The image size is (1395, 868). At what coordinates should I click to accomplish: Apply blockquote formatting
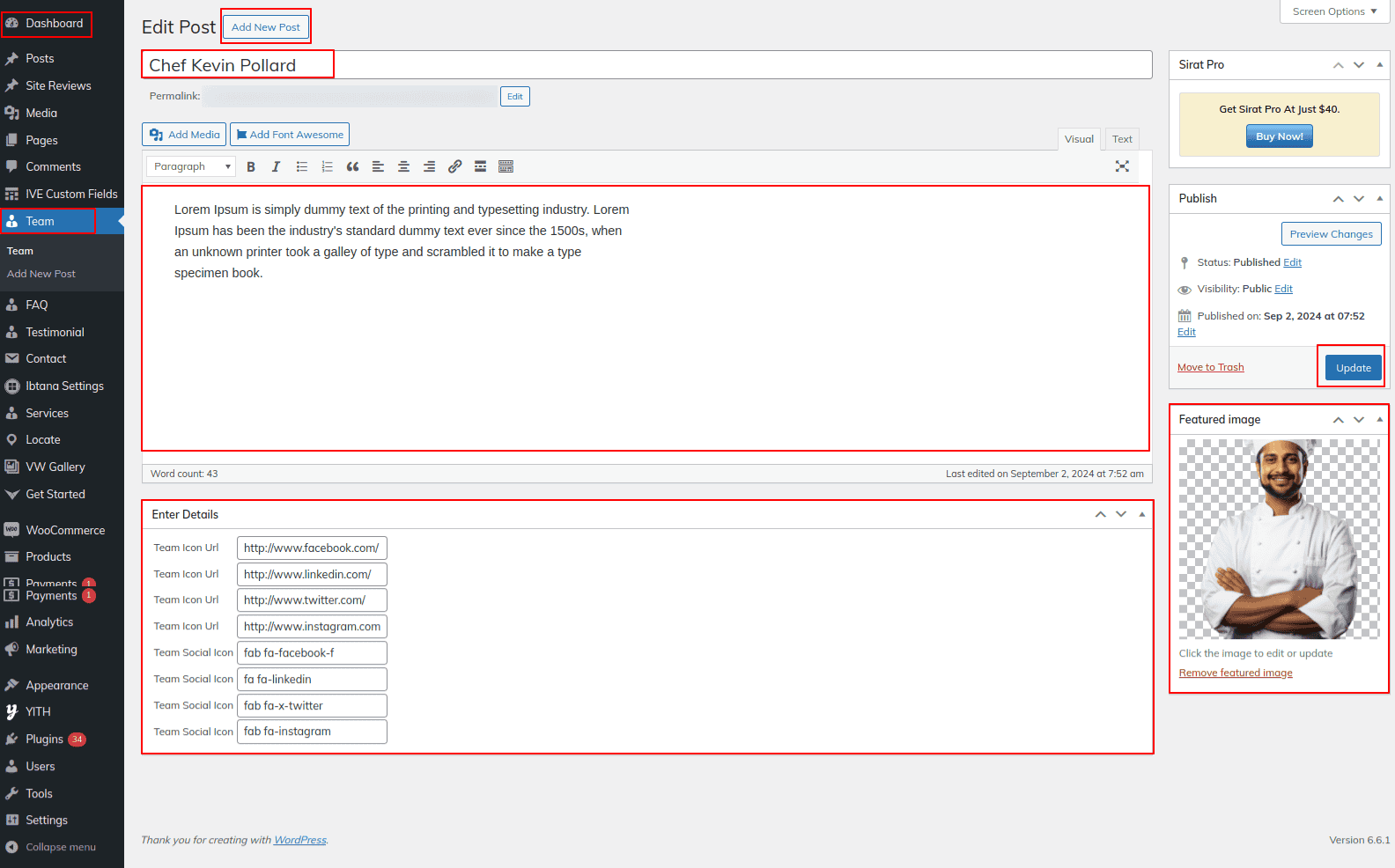pyautogui.click(x=352, y=166)
